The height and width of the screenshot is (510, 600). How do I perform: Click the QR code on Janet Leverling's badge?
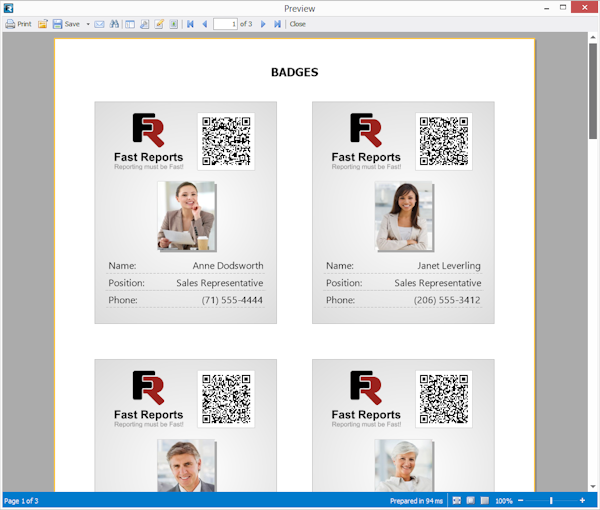pos(444,141)
